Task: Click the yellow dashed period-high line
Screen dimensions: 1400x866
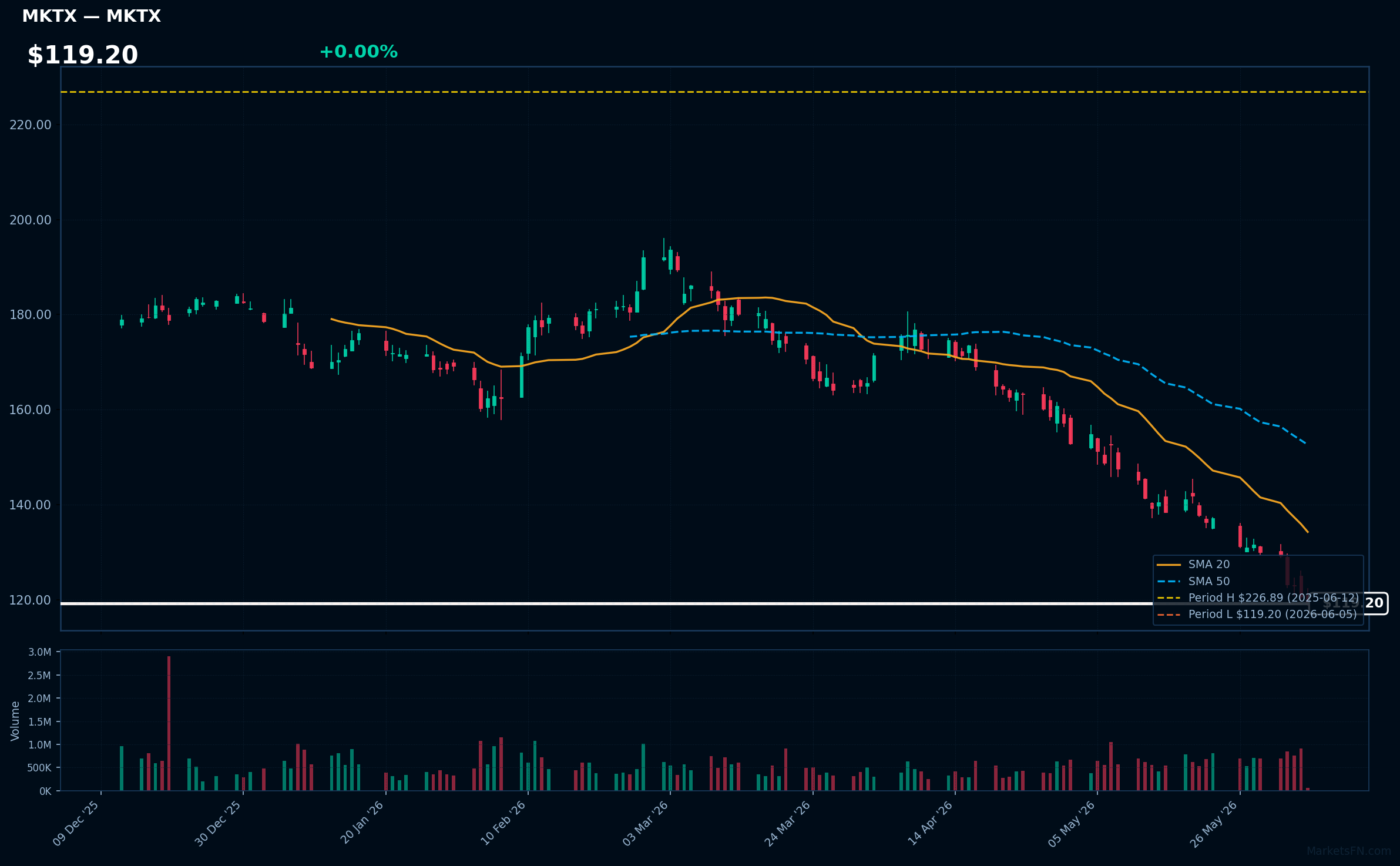Action: click(714, 92)
